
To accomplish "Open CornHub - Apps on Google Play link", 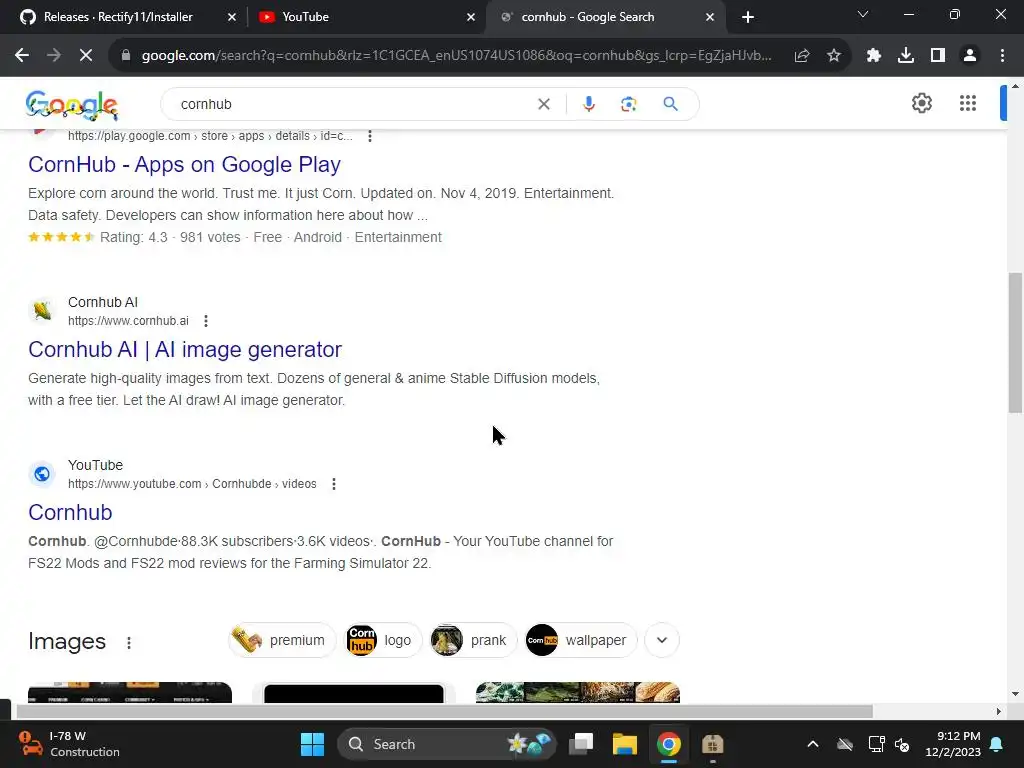I will tap(184, 165).
